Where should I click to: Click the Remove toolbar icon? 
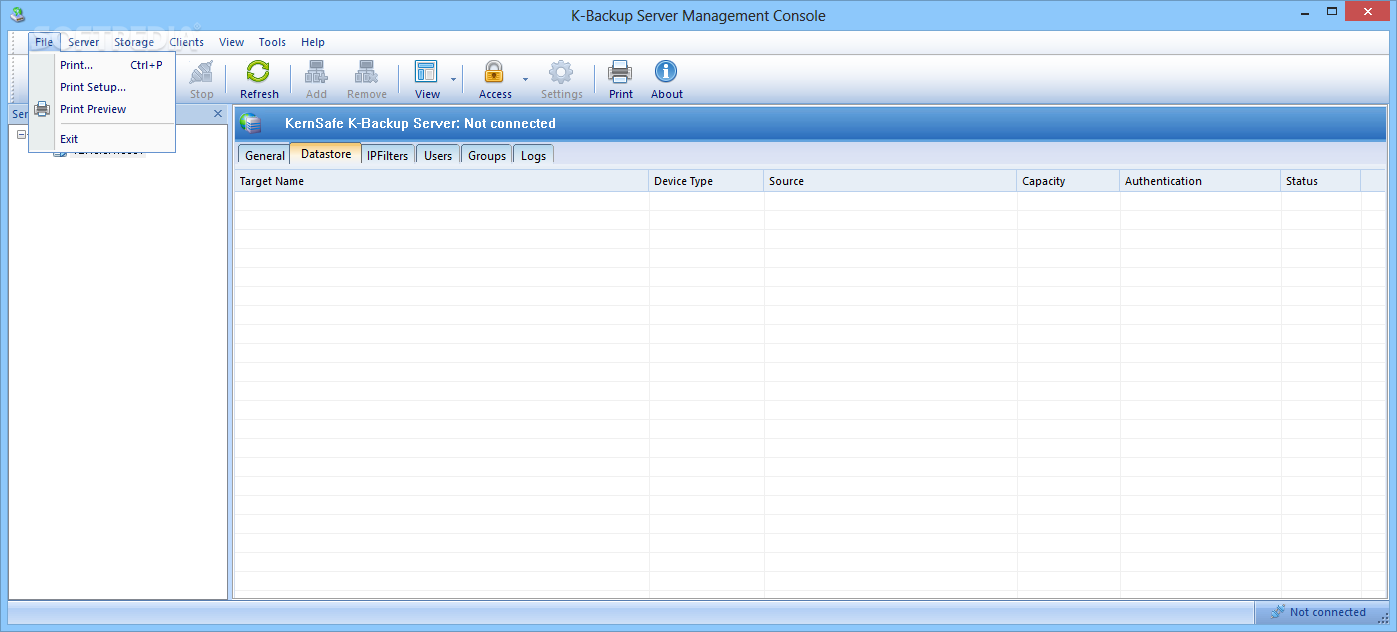coord(366,72)
